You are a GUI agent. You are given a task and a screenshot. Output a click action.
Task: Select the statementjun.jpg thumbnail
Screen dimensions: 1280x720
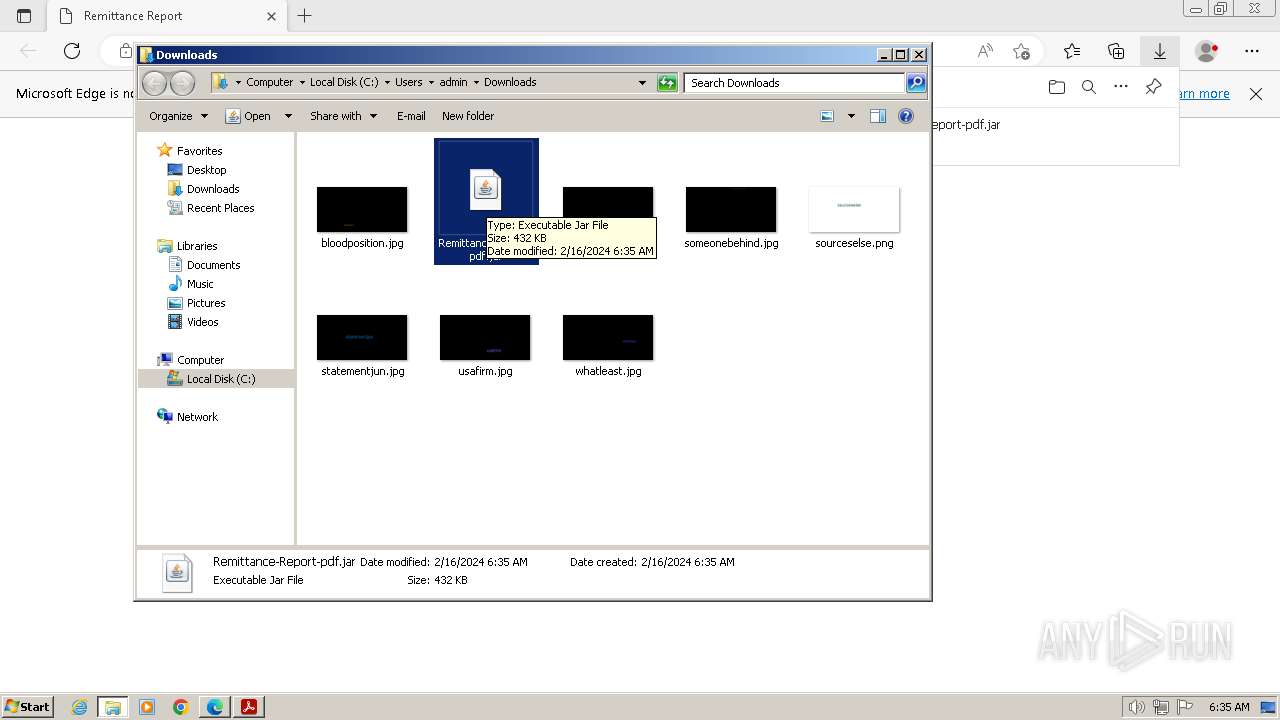362,337
